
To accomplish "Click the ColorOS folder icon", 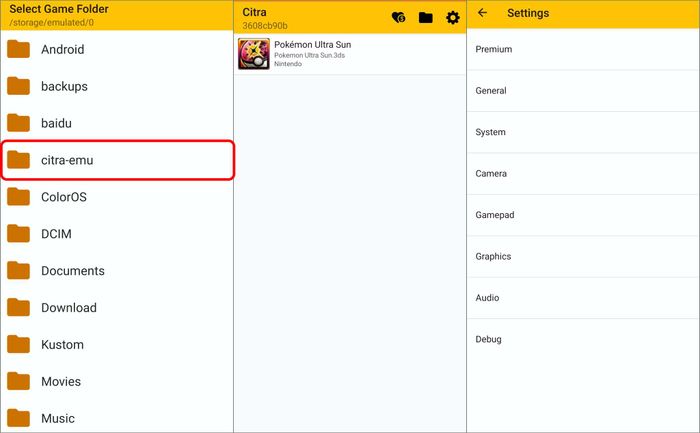I will point(19,197).
